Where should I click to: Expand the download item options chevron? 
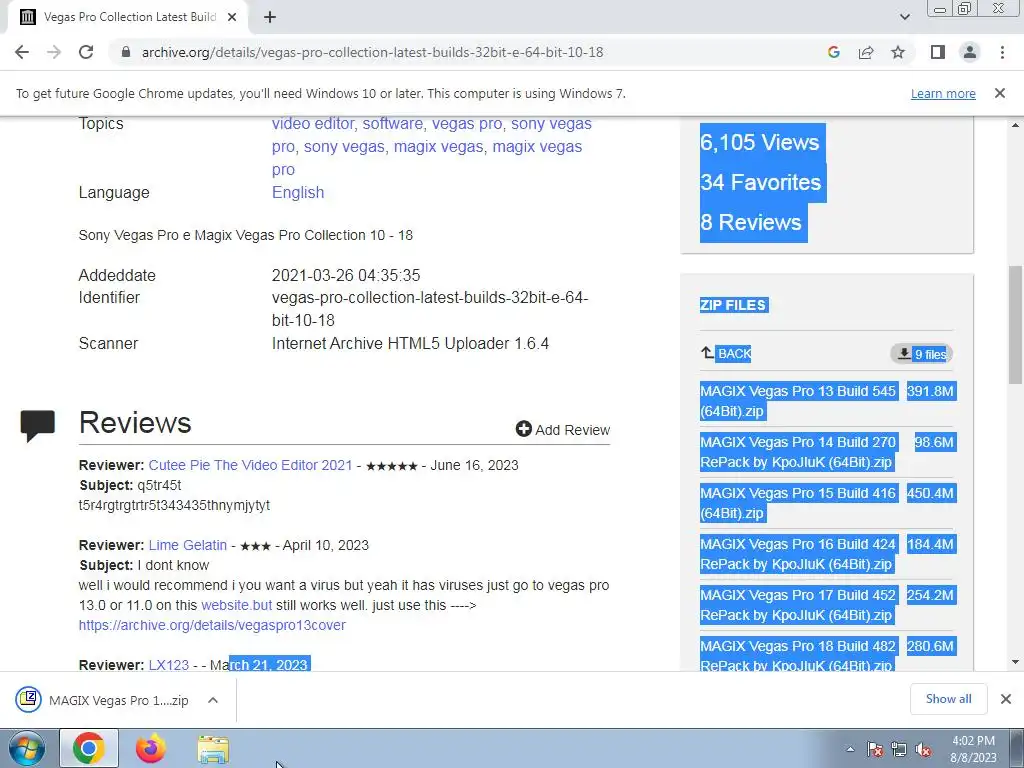[213, 700]
